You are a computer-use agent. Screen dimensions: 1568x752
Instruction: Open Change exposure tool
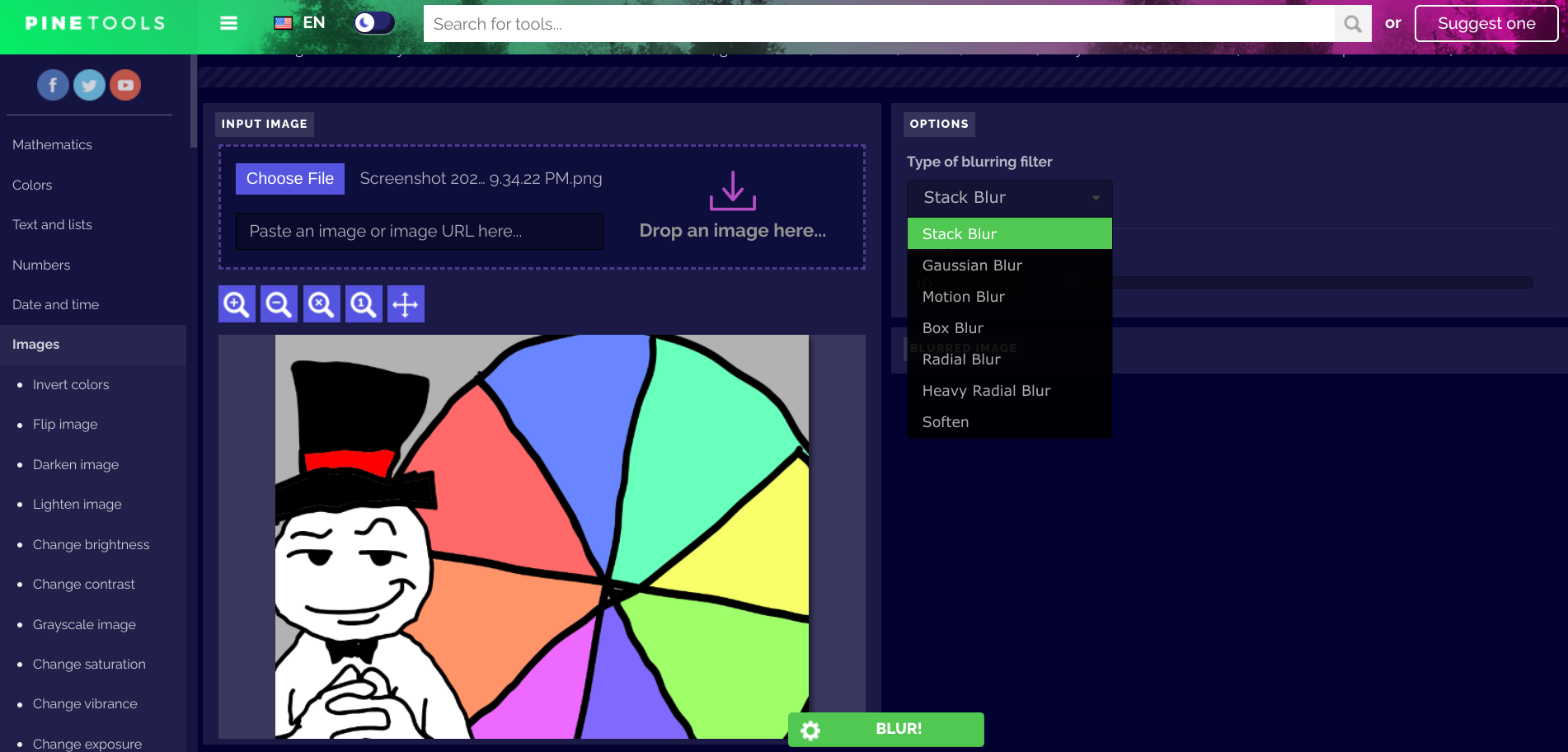click(x=87, y=744)
